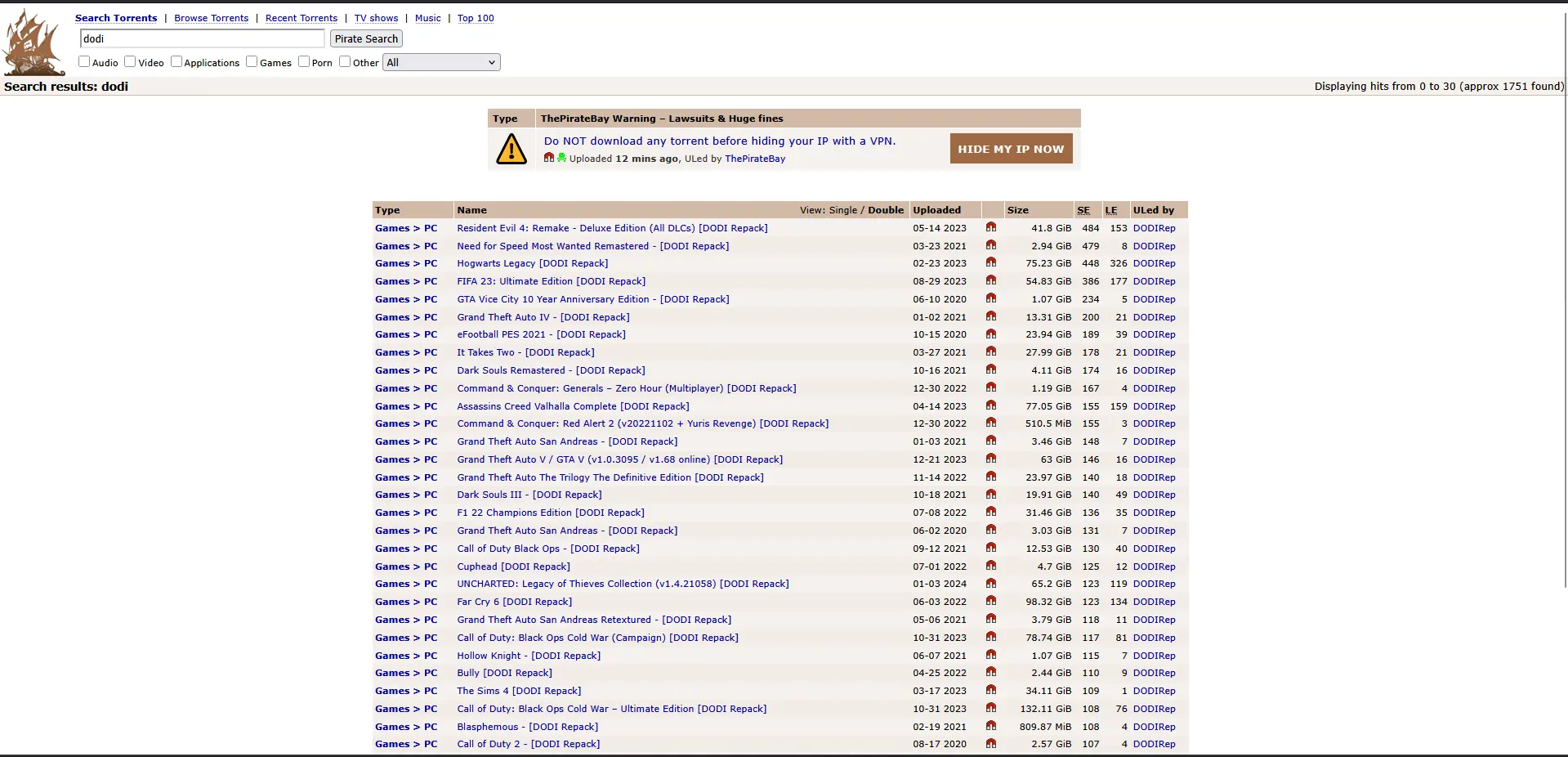Open The Sims 4 [DODI Repack] torrent

pos(519,691)
